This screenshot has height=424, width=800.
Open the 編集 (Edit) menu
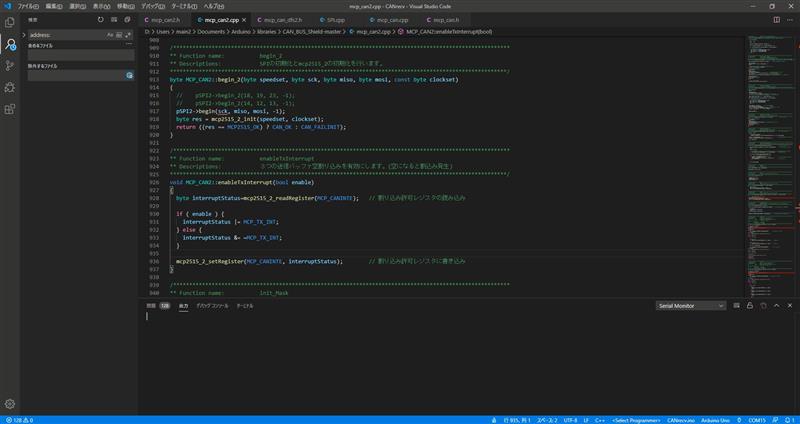coord(54,7)
